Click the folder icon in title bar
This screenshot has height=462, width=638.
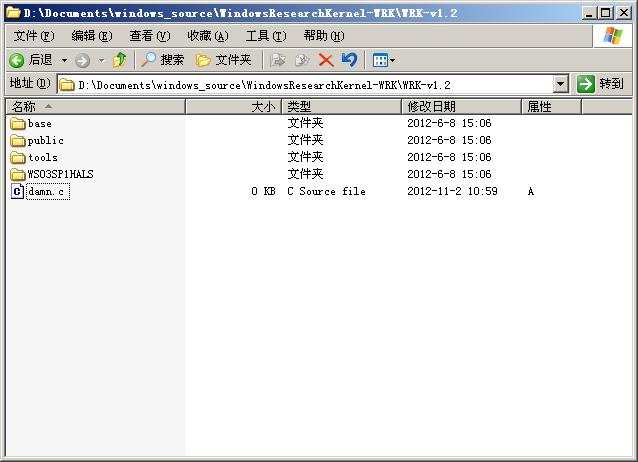pos(13,13)
